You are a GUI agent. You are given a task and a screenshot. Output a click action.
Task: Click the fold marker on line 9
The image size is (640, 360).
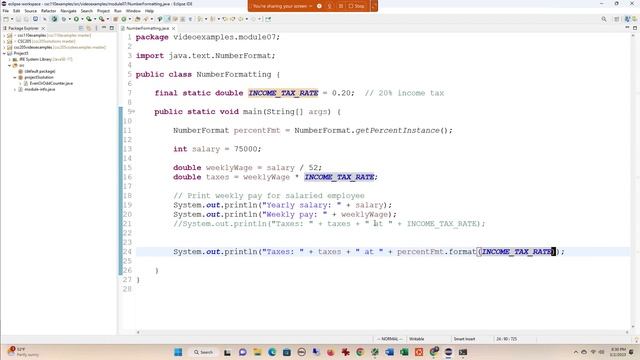[x=133, y=111]
